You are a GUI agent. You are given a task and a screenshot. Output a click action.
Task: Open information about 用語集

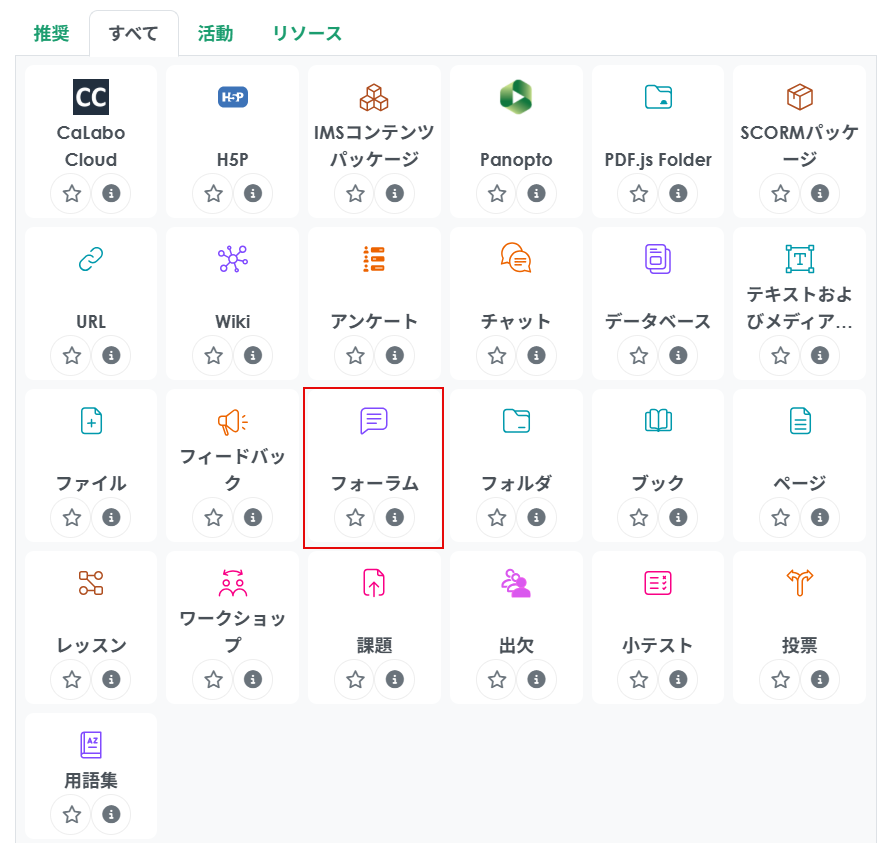111,813
